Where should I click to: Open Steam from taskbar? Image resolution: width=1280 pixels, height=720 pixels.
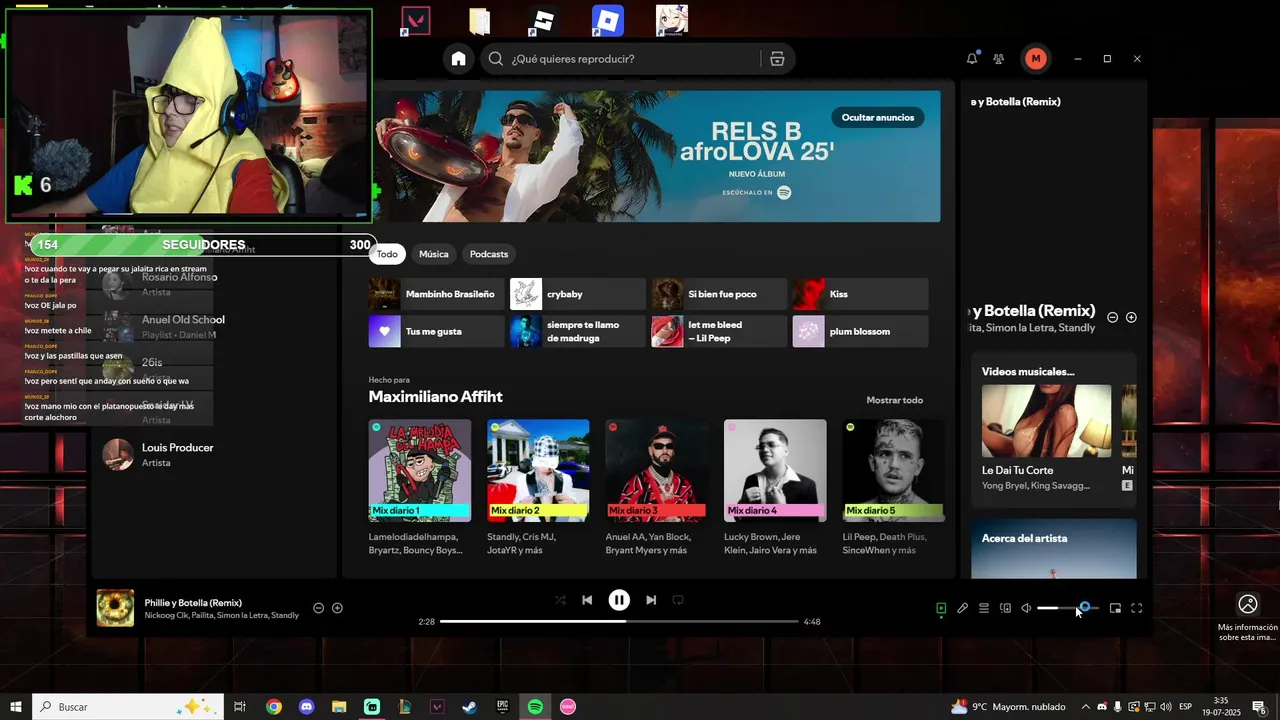click(x=469, y=707)
